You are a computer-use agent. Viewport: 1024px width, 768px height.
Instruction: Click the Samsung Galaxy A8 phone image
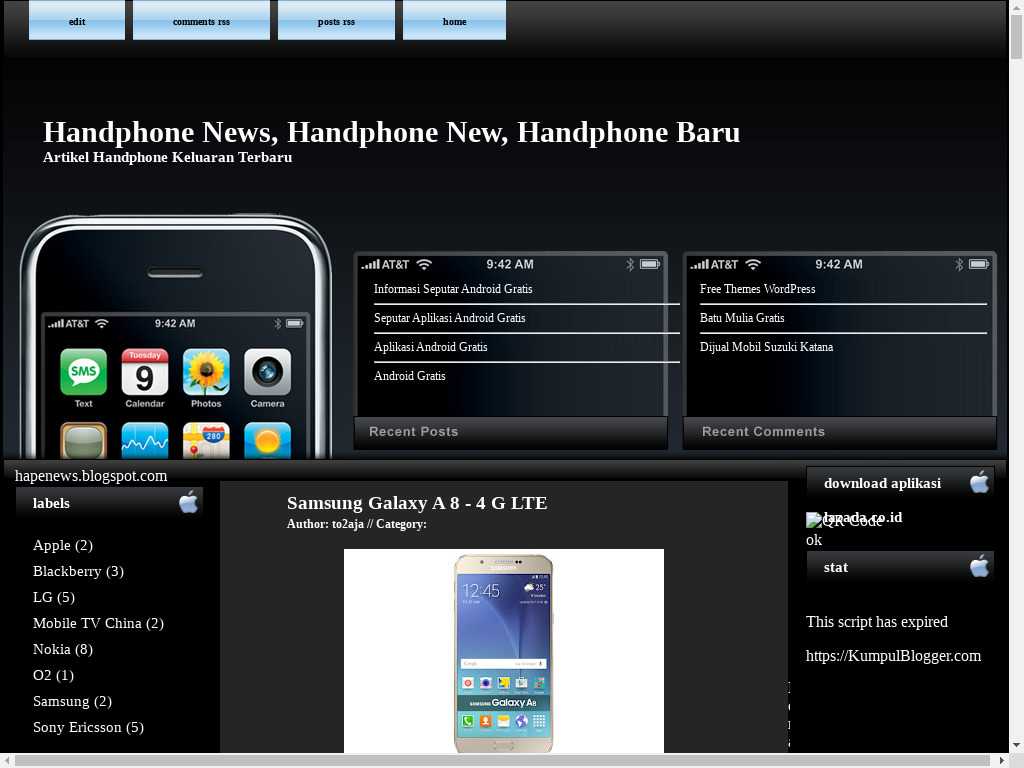tap(504, 651)
